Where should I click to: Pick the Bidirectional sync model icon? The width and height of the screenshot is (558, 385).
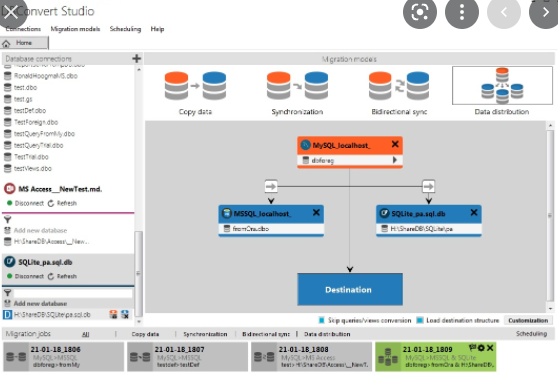(399, 86)
